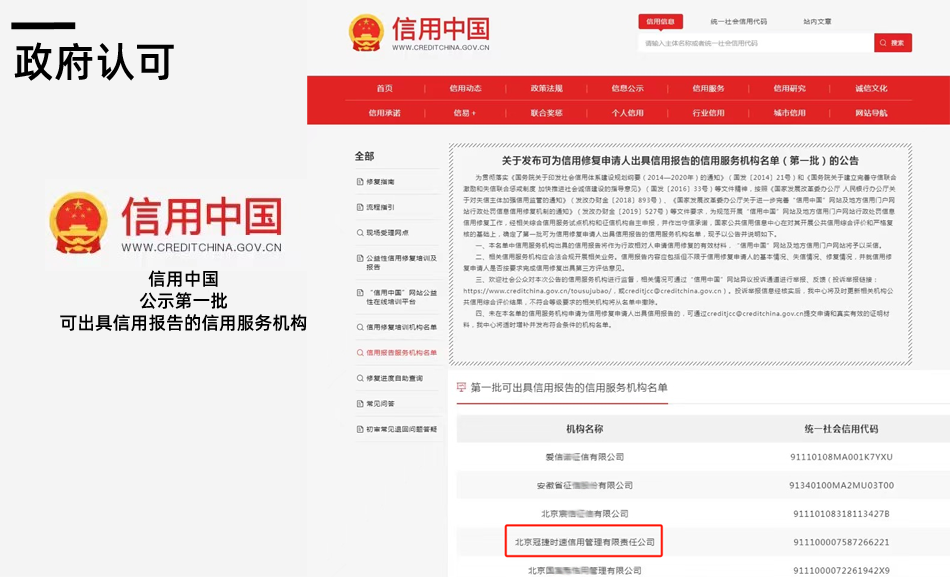
Task: Click the red search button with magnifier
Action: pos(892,43)
